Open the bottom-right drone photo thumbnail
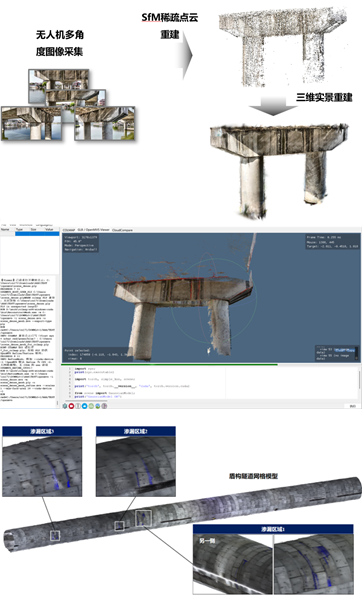This screenshot has width=362, height=595. 104,123
